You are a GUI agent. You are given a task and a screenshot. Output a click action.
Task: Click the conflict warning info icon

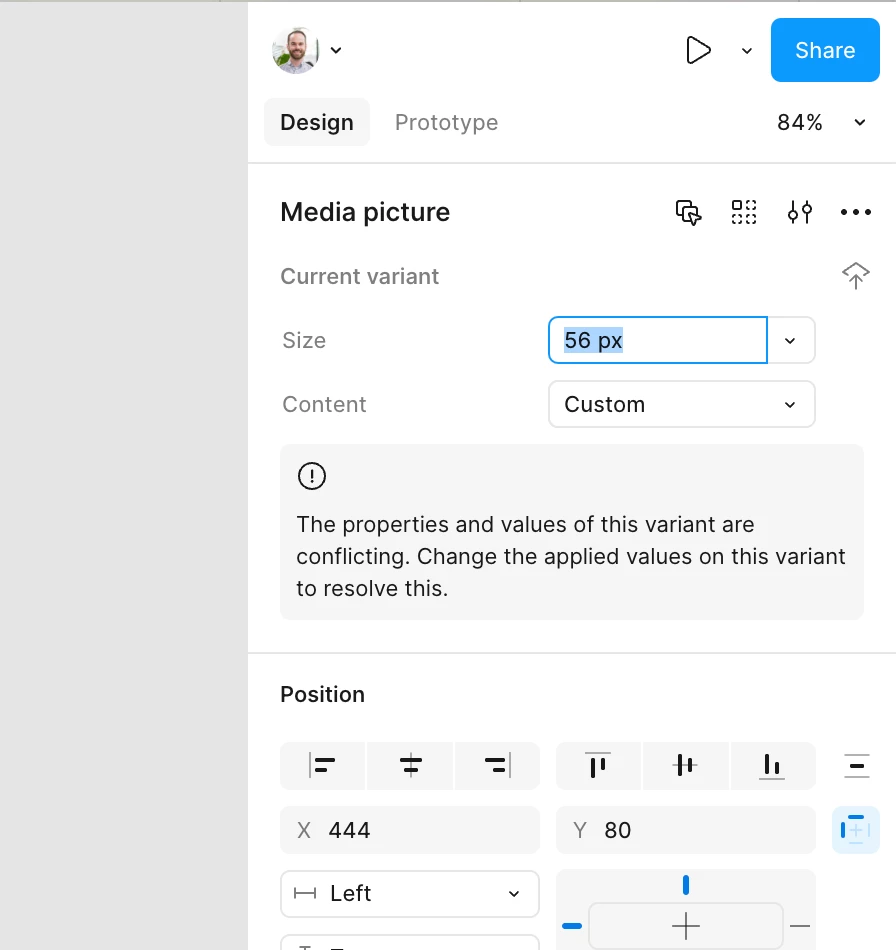312,476
